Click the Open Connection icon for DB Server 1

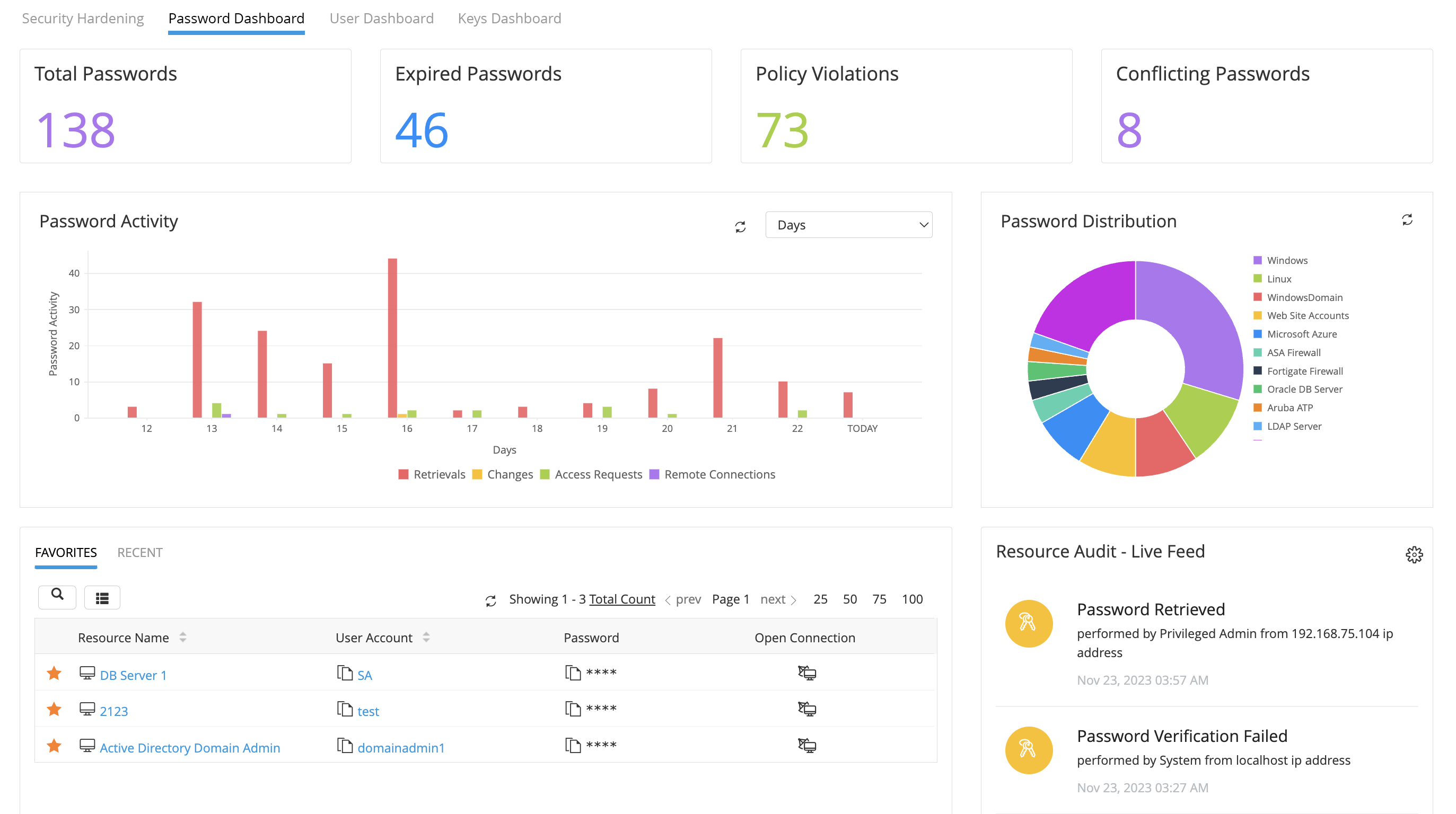point(806,673)
